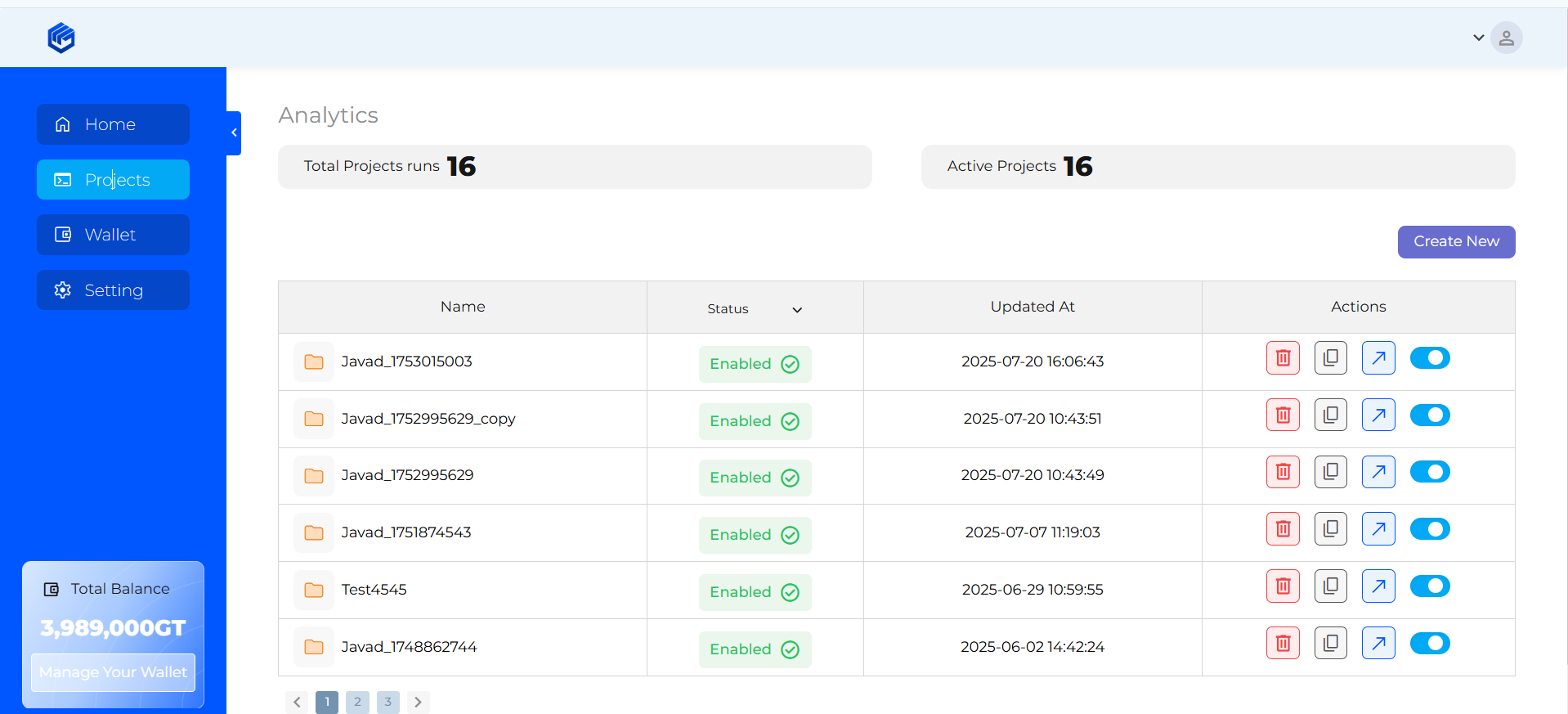Open Javad_1752995629 project via arrow icon
The image size is (1568, 714).
click(x=1378, y=472)
